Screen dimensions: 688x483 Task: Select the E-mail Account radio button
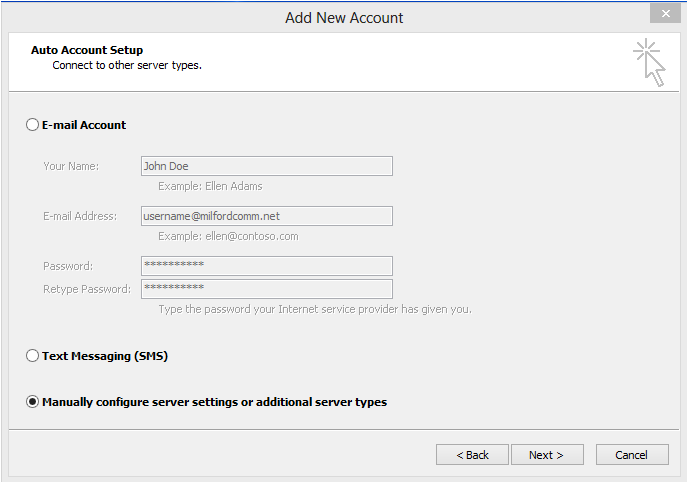[x=32, y=125]
